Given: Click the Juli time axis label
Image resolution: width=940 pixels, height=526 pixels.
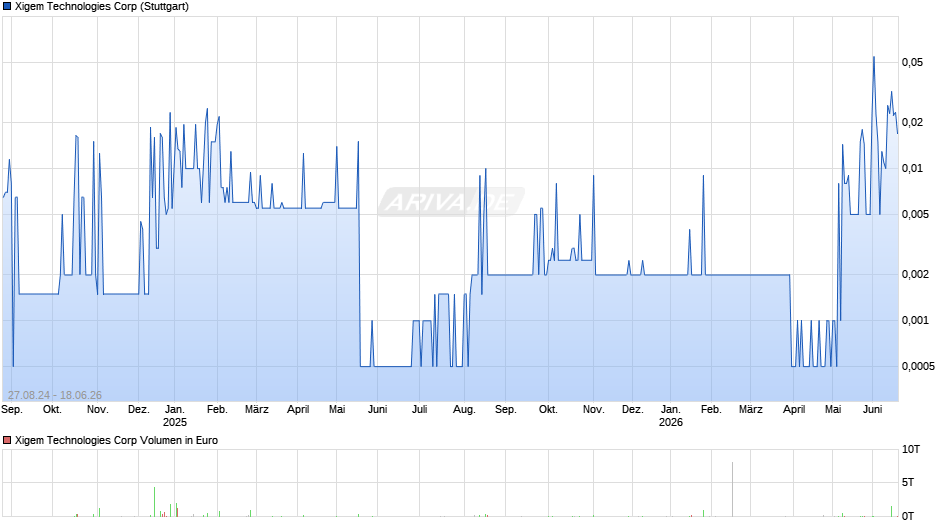Looking at the screenshot, I should (420, 410).
